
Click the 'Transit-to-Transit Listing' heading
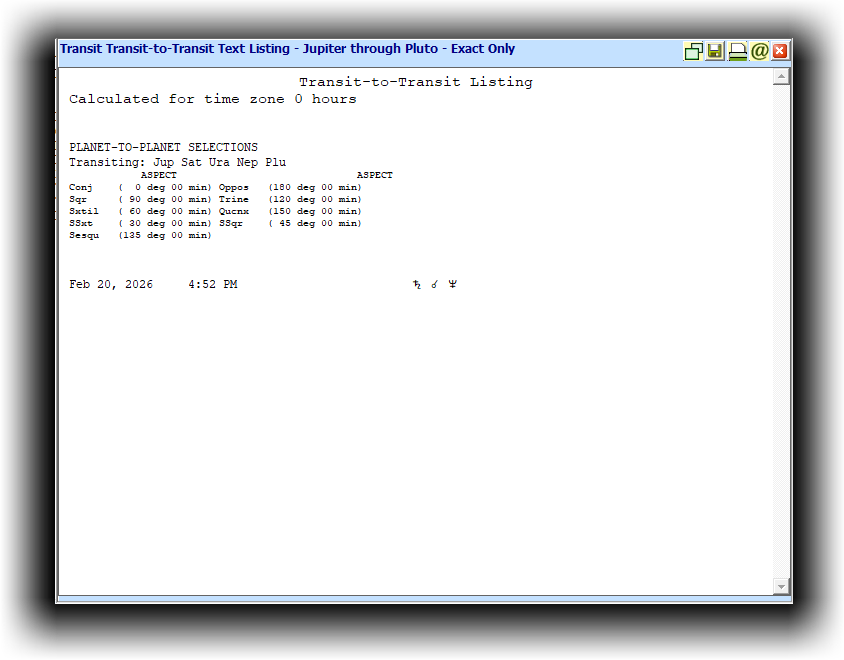click(x=415, y=82)
